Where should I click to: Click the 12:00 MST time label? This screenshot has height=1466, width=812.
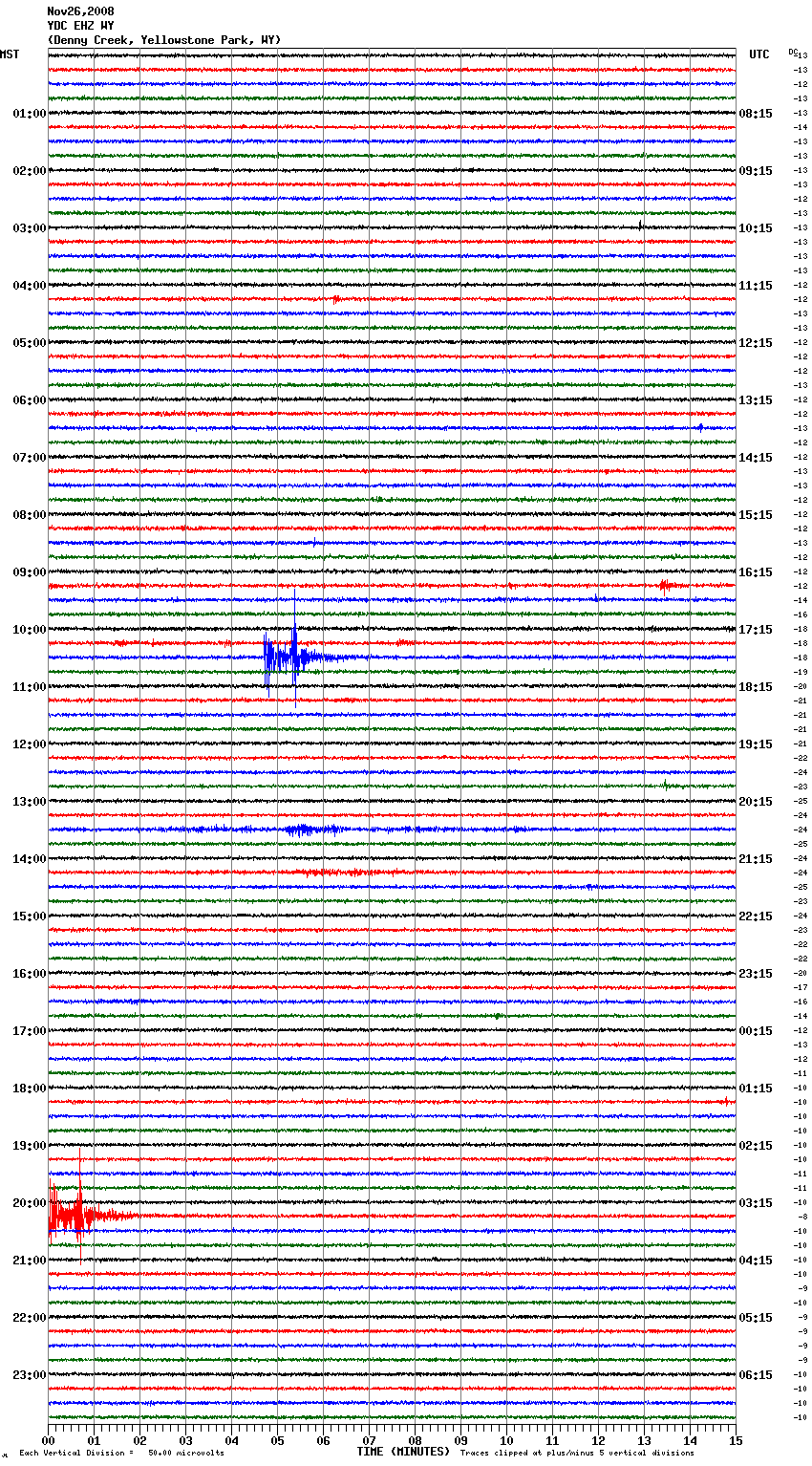point(29,744)
